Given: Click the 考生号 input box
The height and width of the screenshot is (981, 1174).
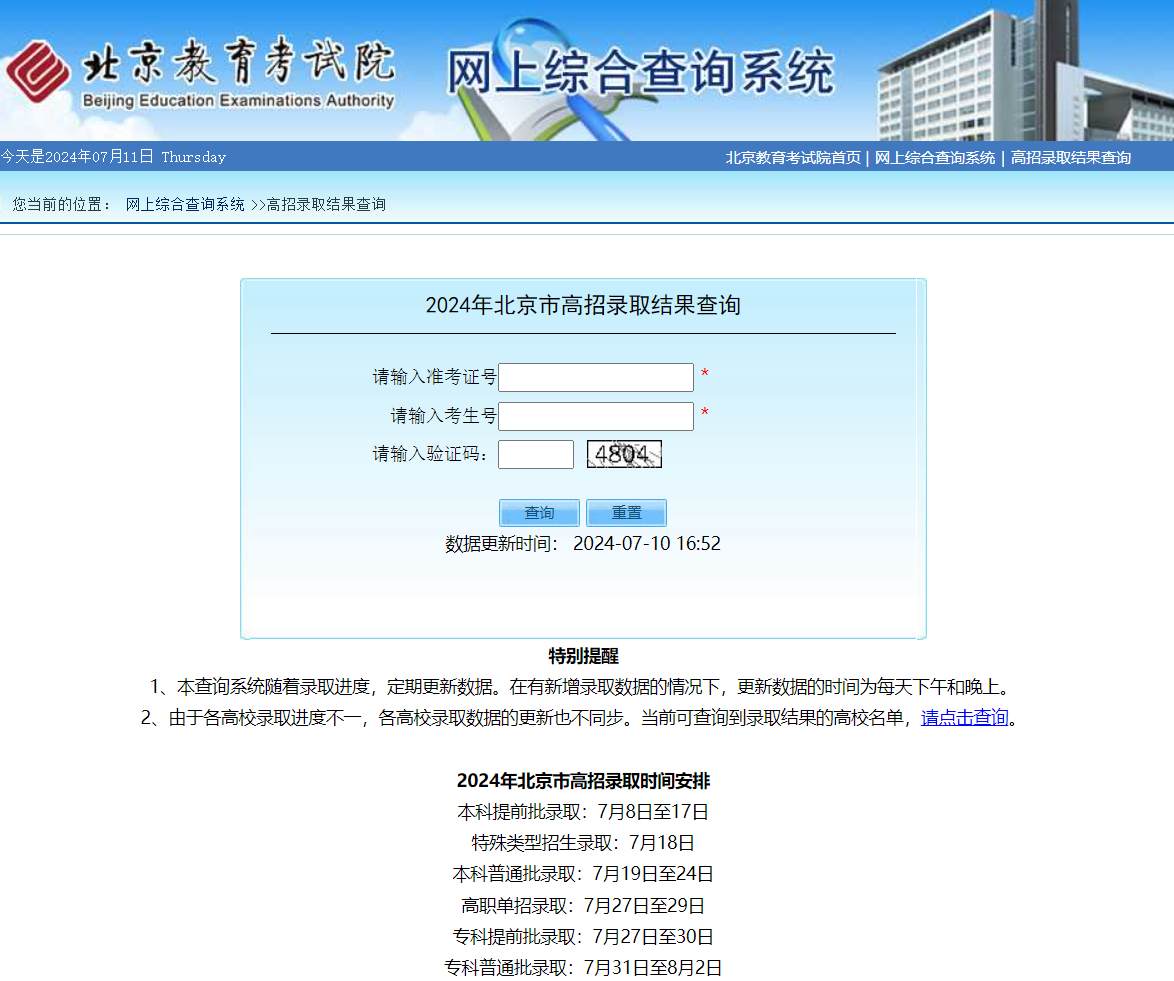Looking at the screenshot, I should coord(595,415).
